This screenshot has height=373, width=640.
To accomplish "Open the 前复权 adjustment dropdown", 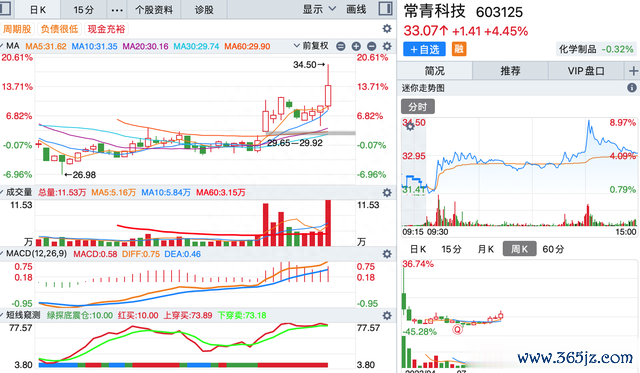I will 311,46.
